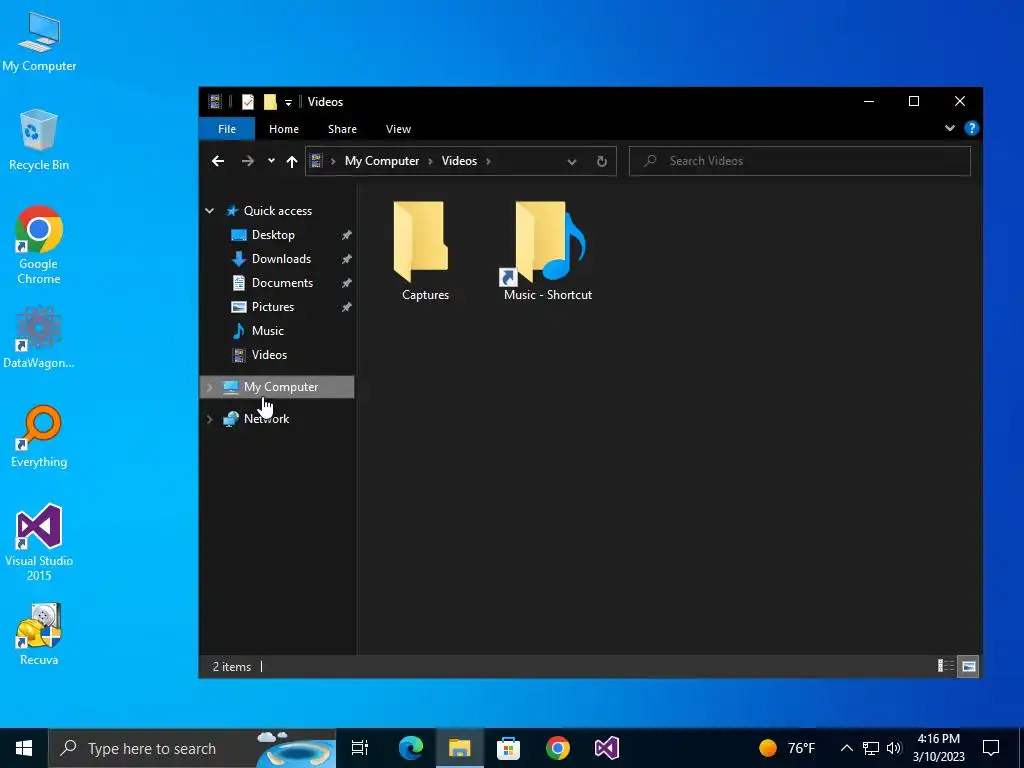The image size is (1024, 768).
Task: Click the taskbar search box
Action: point(192,748)
